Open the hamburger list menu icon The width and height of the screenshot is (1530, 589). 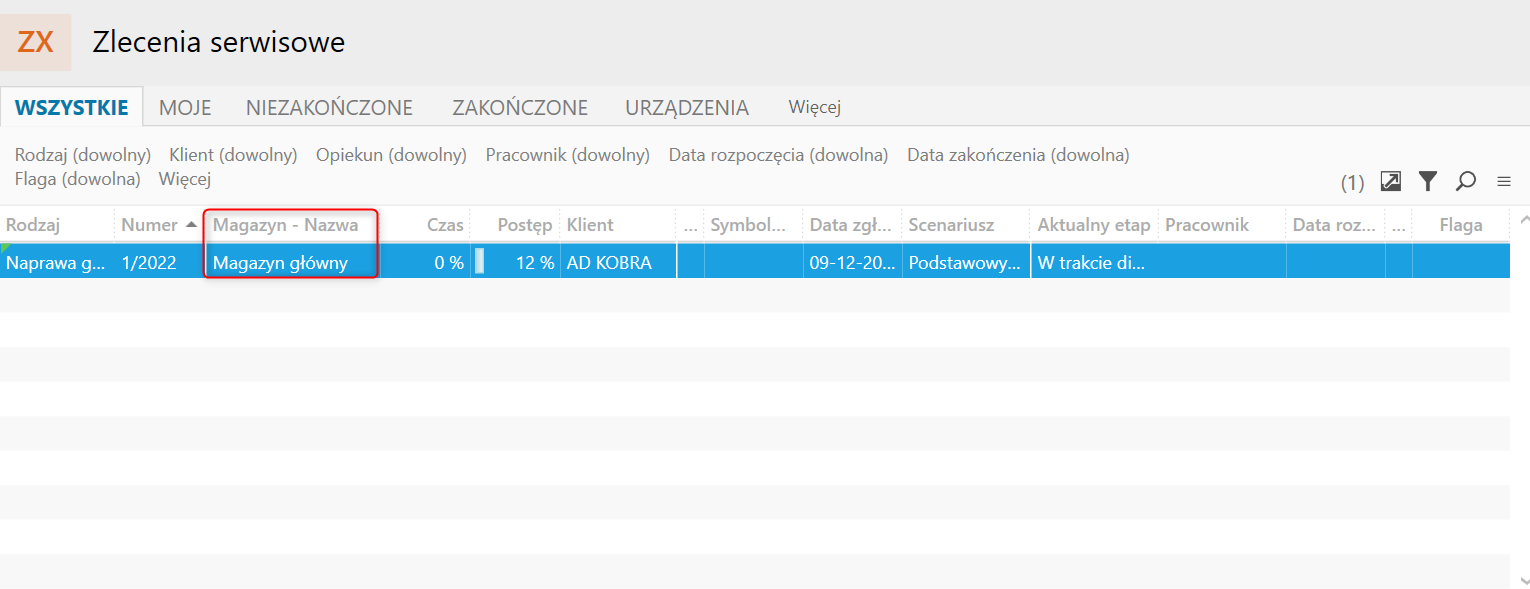1503,182
